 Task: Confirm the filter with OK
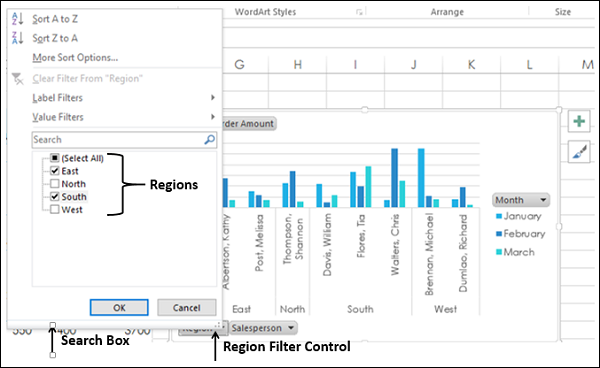[x=119, y=308]
